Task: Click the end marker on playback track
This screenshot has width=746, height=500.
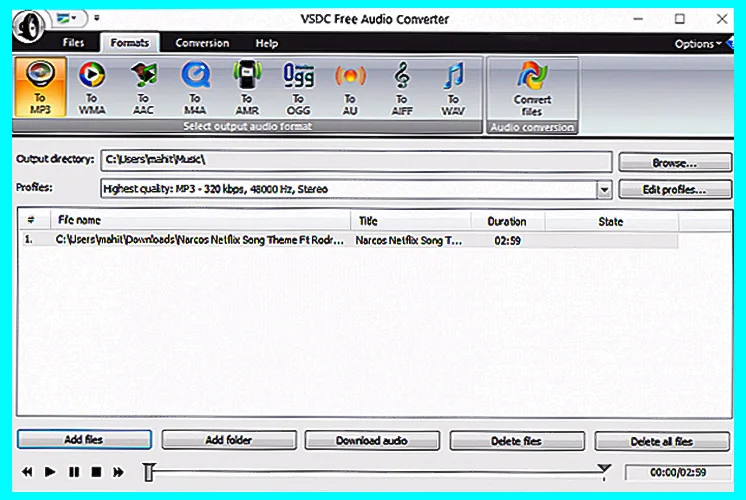Action: (604, 471)
